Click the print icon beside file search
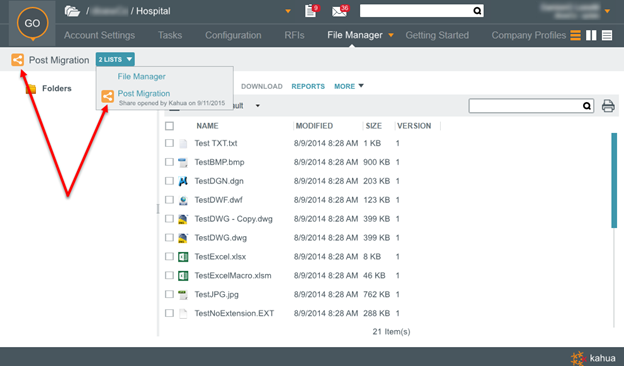 (608, 106)
